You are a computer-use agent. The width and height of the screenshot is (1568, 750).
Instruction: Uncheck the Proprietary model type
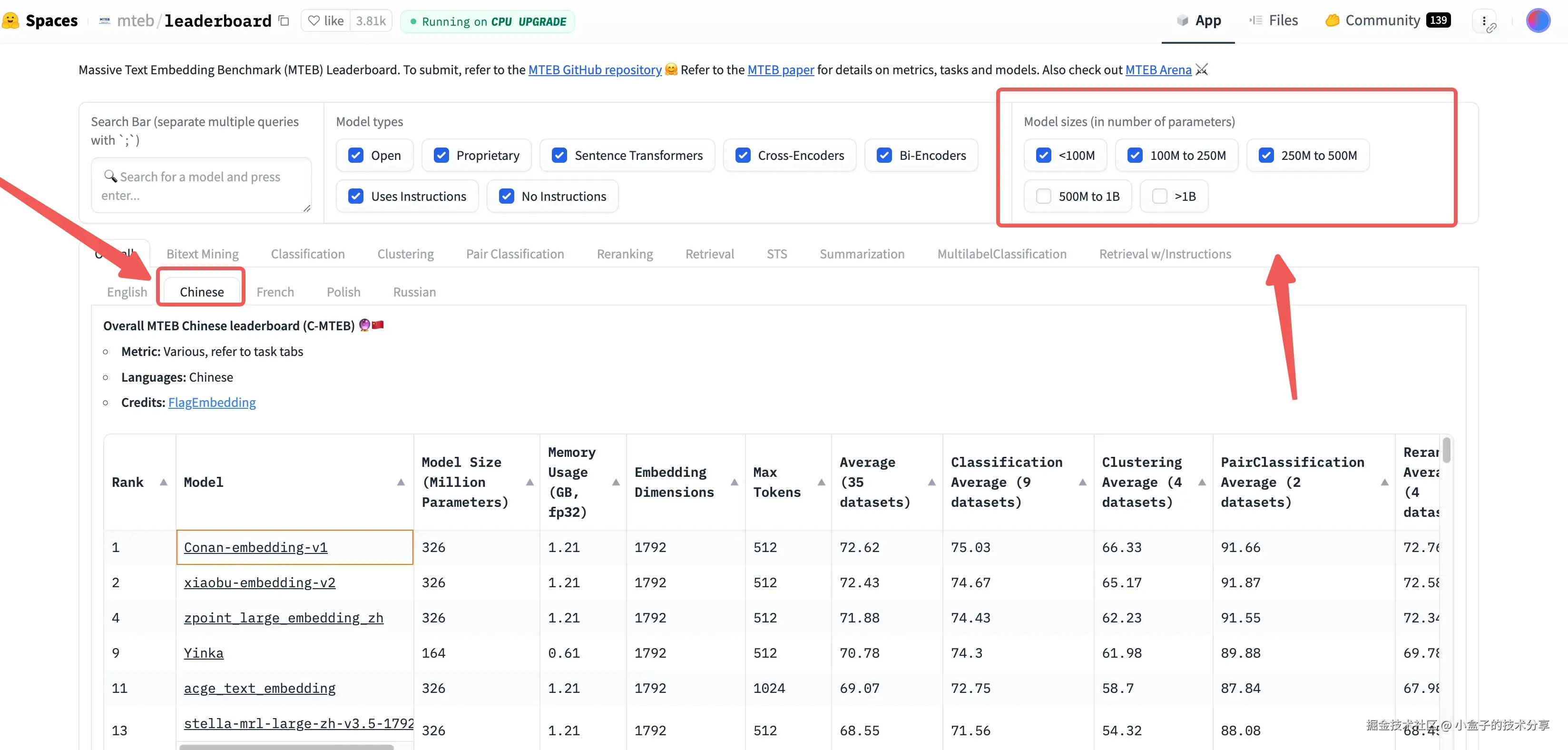[441, 155]
